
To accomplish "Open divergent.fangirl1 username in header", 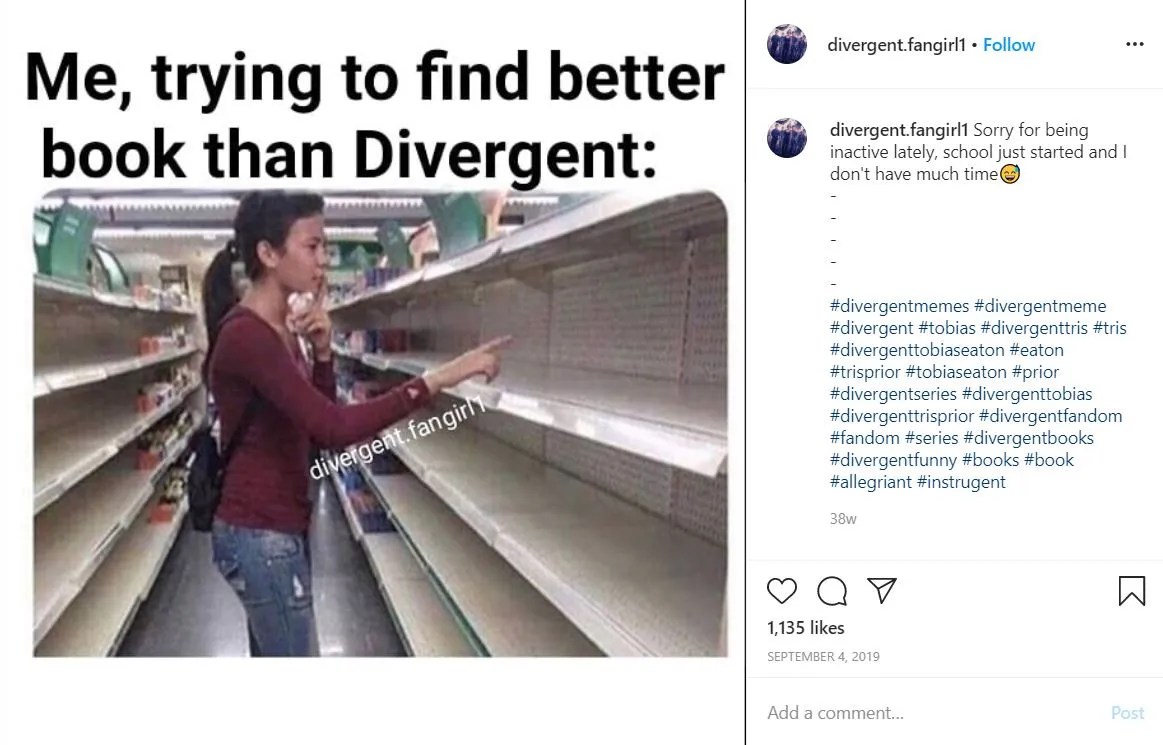I will 896,45.
